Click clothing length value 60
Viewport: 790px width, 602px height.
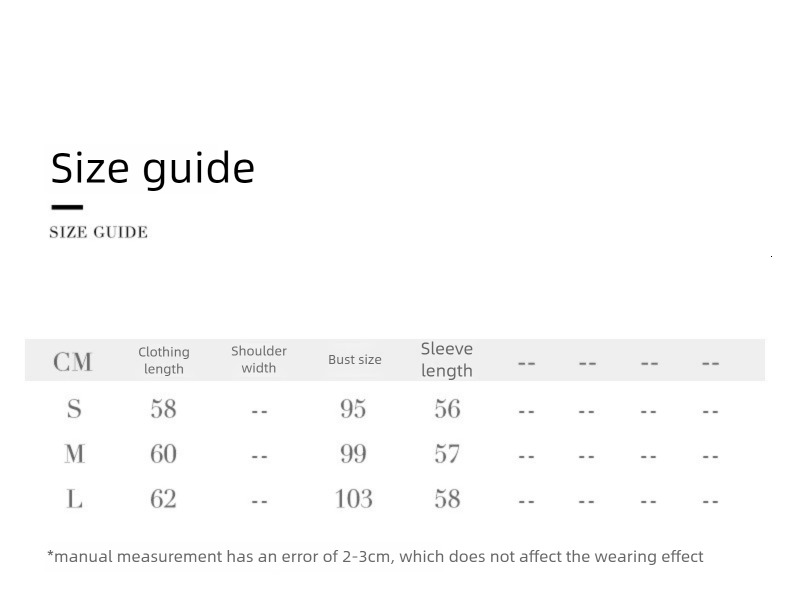(x=163, y=454)
